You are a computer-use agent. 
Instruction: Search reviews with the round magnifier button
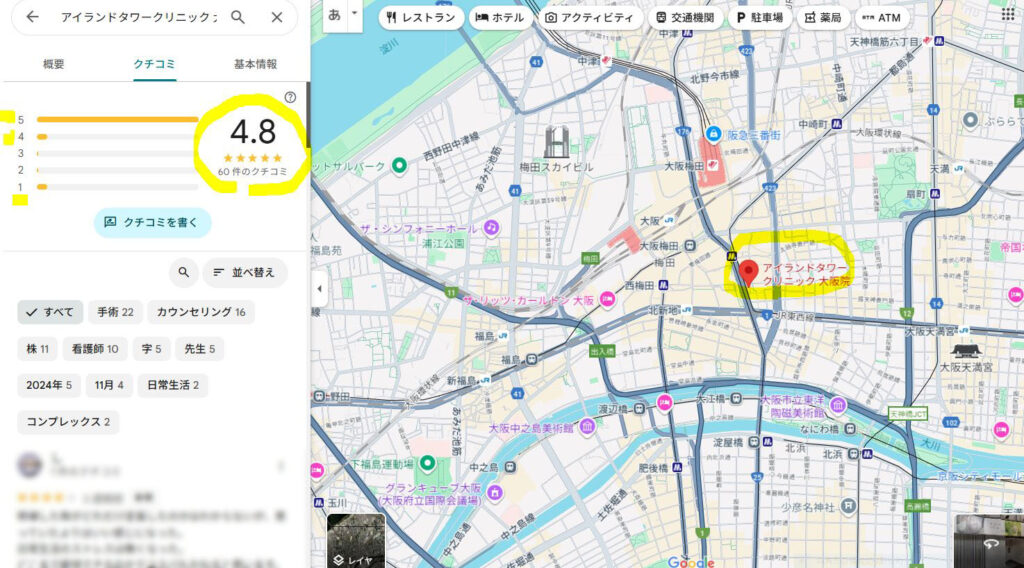[x=184, y=272]
